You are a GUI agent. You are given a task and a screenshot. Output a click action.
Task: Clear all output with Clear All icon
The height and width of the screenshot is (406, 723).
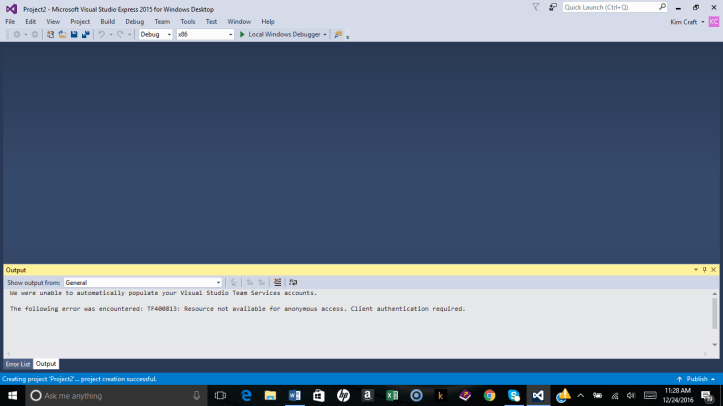[278, 282]
